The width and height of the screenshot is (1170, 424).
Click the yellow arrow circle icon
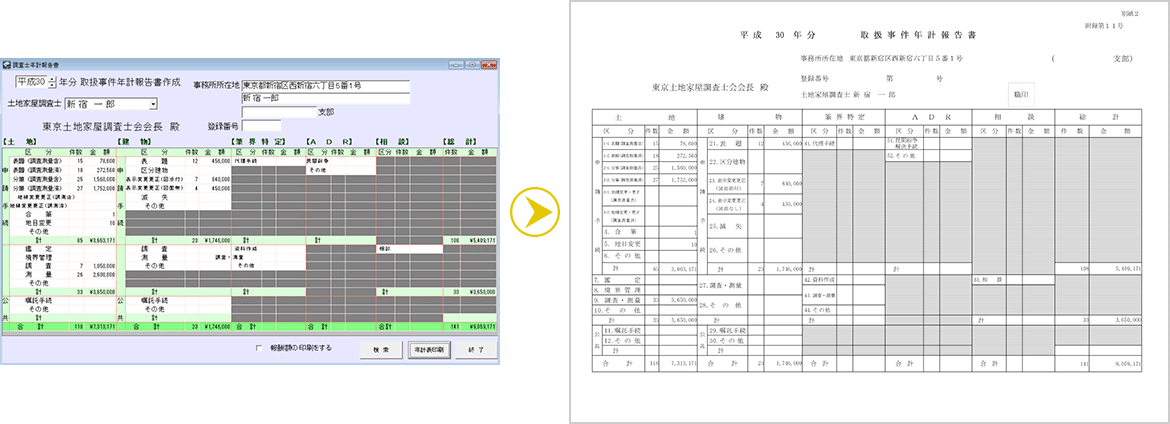pos(534,212)
